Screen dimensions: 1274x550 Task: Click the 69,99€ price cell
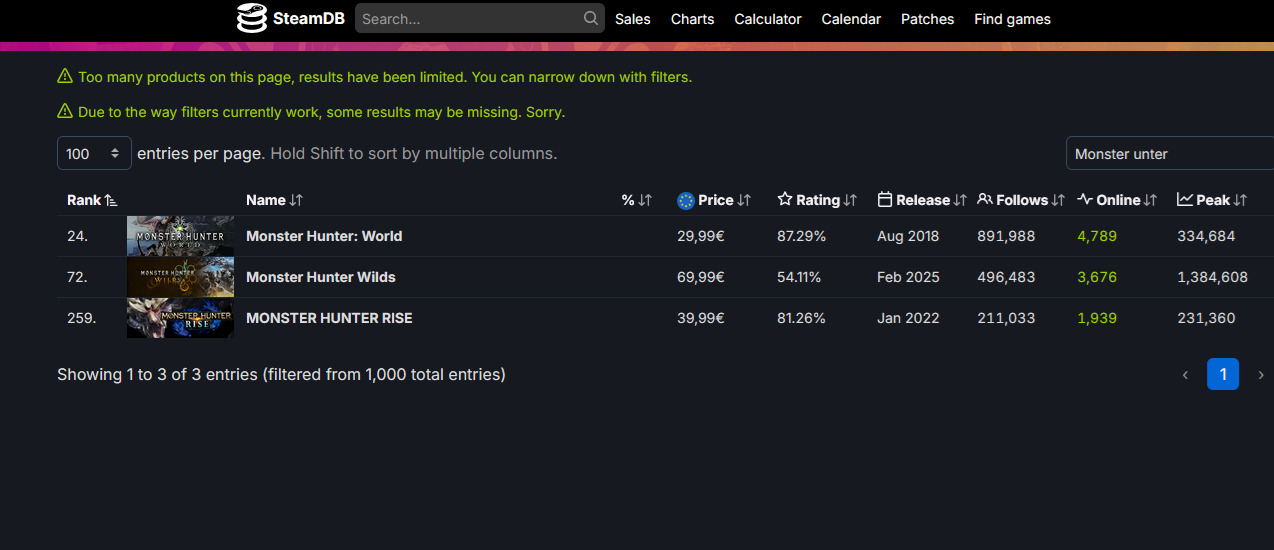[701, 277]
